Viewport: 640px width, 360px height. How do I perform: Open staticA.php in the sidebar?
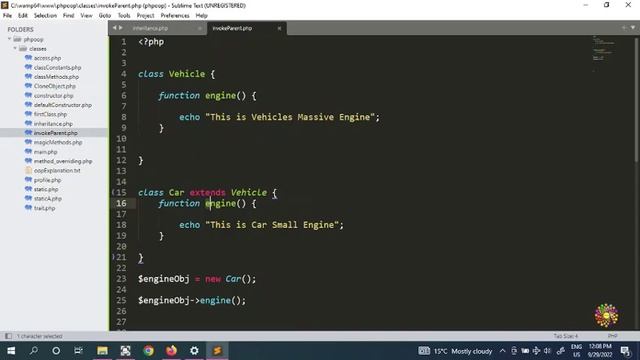(48, 199)
